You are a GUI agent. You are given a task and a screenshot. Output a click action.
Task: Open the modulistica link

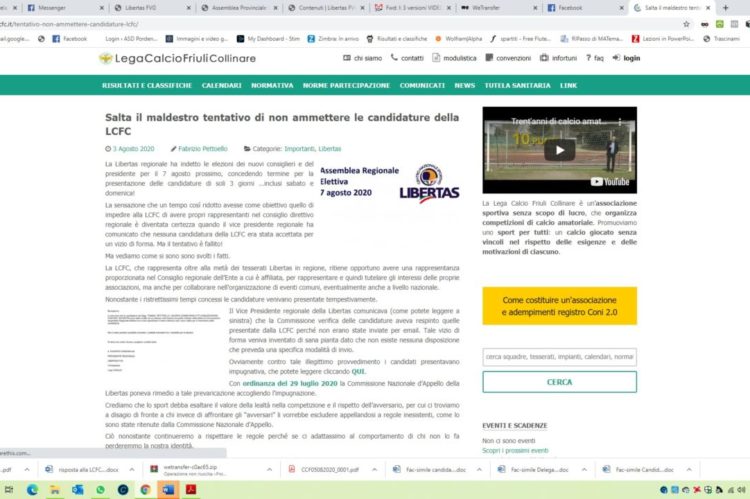coord(454,58)
